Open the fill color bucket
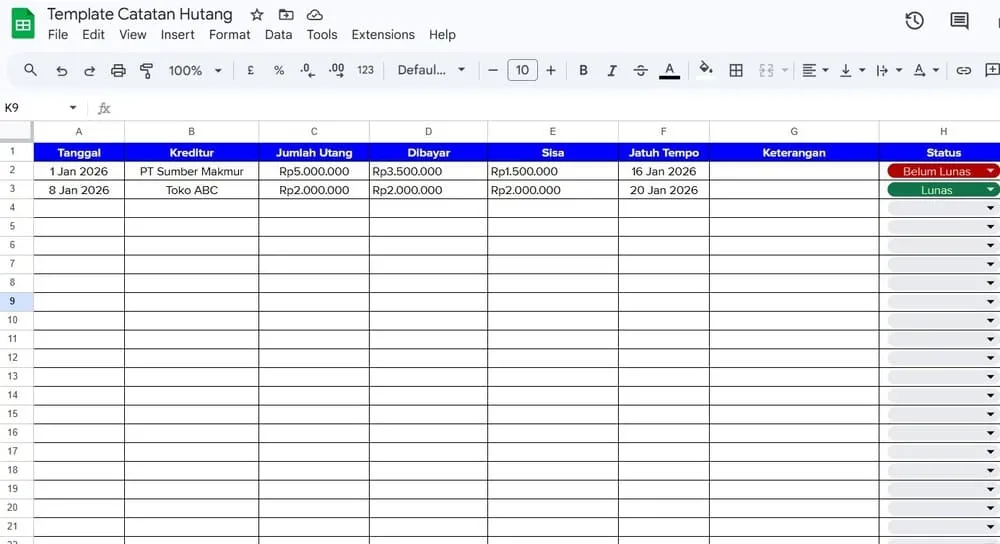 pos(705,69)
